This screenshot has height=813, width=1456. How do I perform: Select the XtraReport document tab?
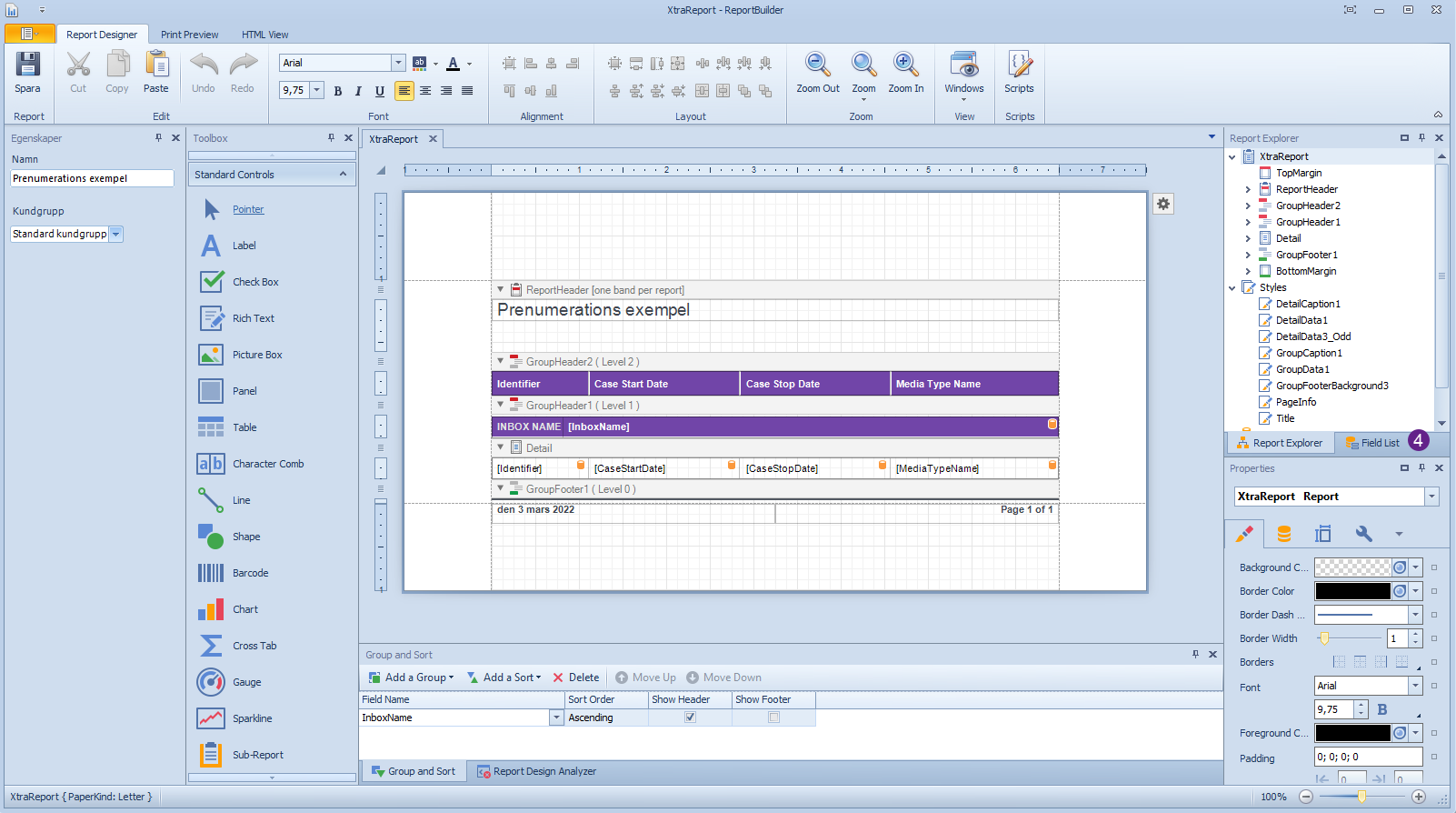(394, 139)
